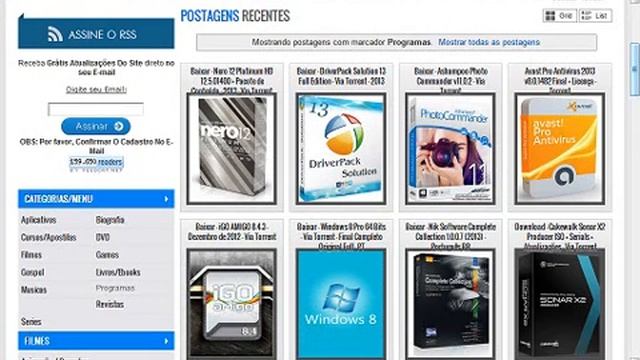
Task: Switch to List view
Action: pyautogui.click(x=595, y=16)
